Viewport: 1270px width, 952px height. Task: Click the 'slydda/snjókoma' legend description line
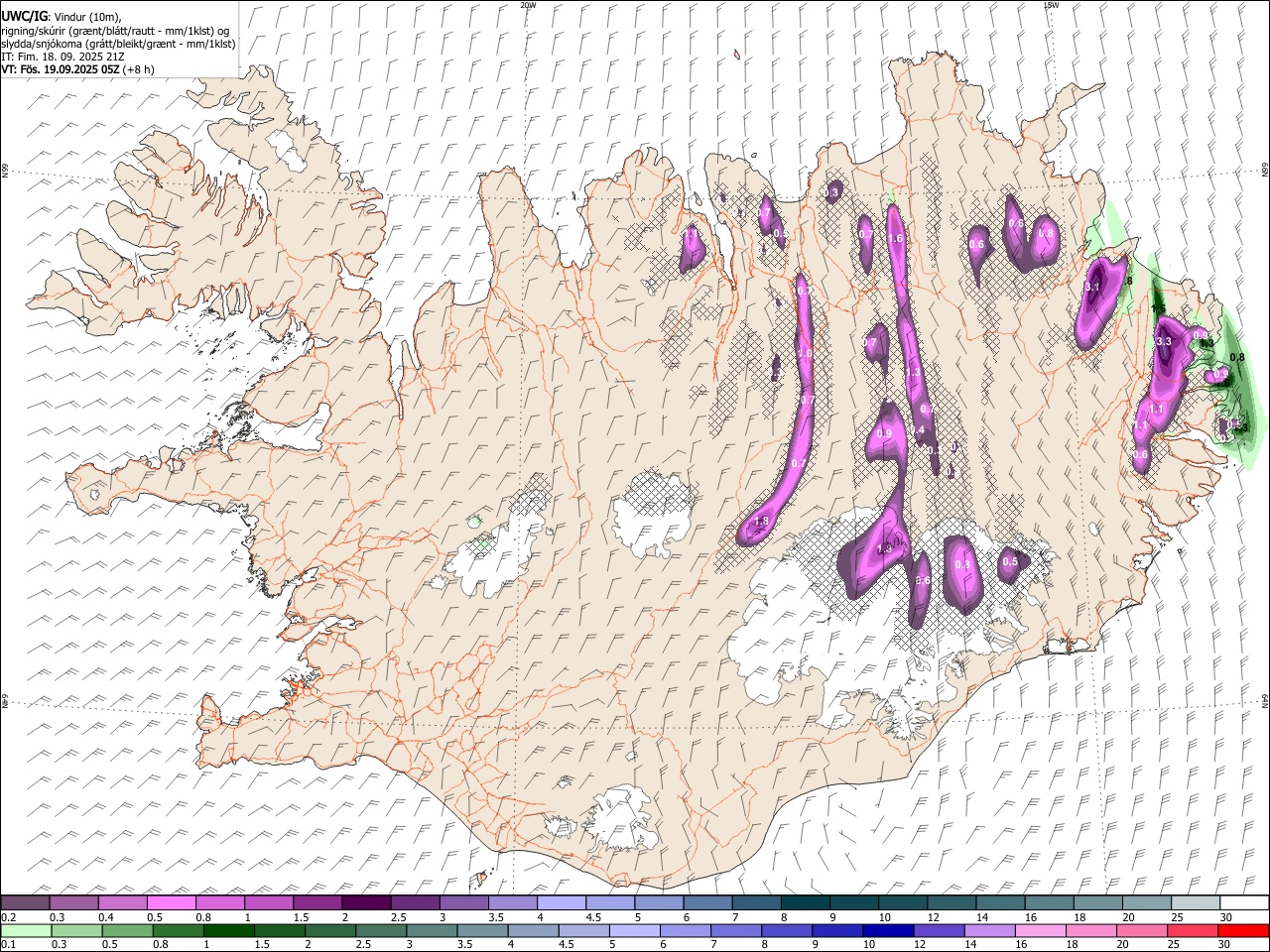click(x=118, y=44)
